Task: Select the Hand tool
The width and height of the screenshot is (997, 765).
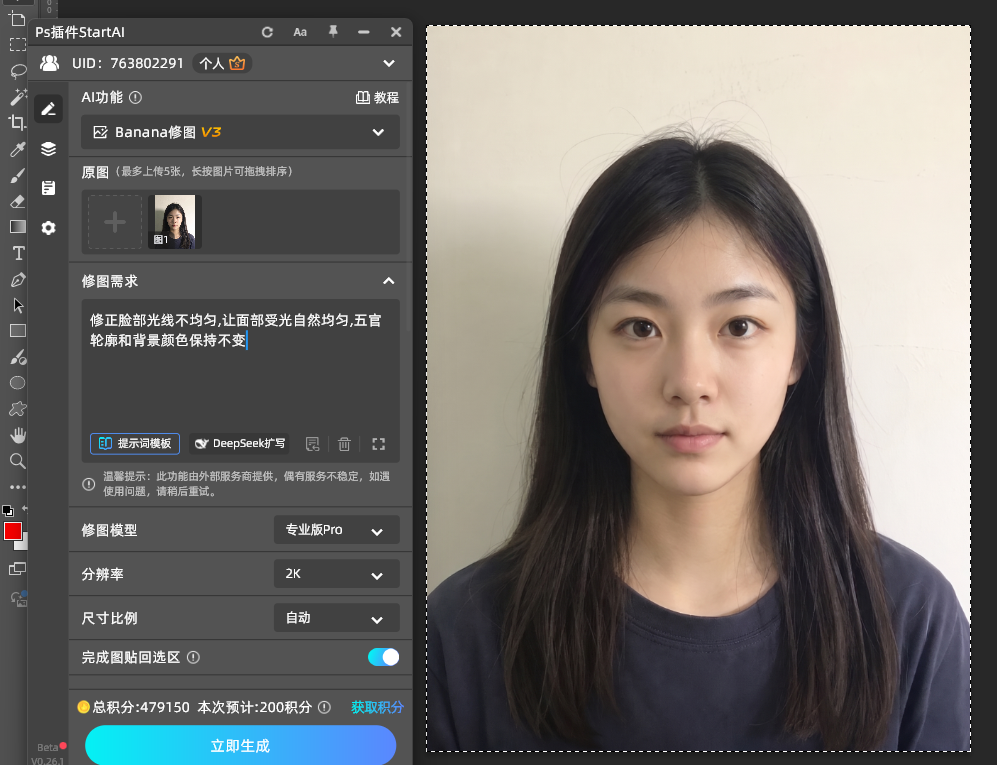Action: click(x=18, y=435)
